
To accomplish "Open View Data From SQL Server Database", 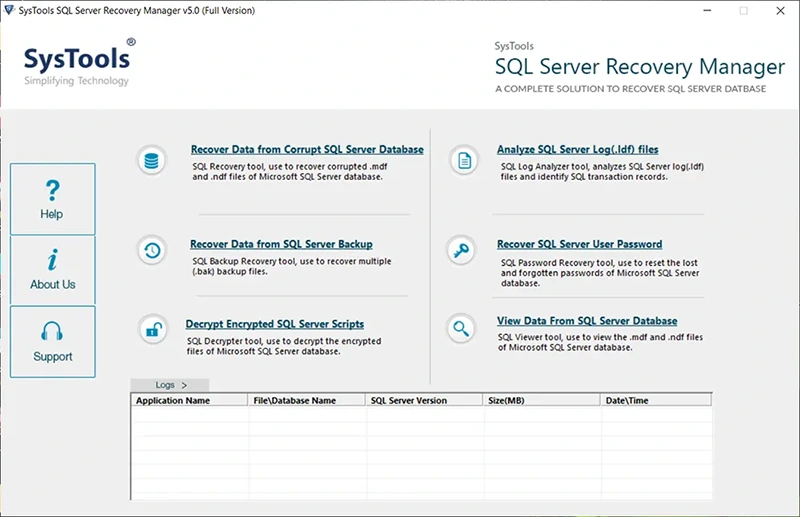I will tap(587, 321).
